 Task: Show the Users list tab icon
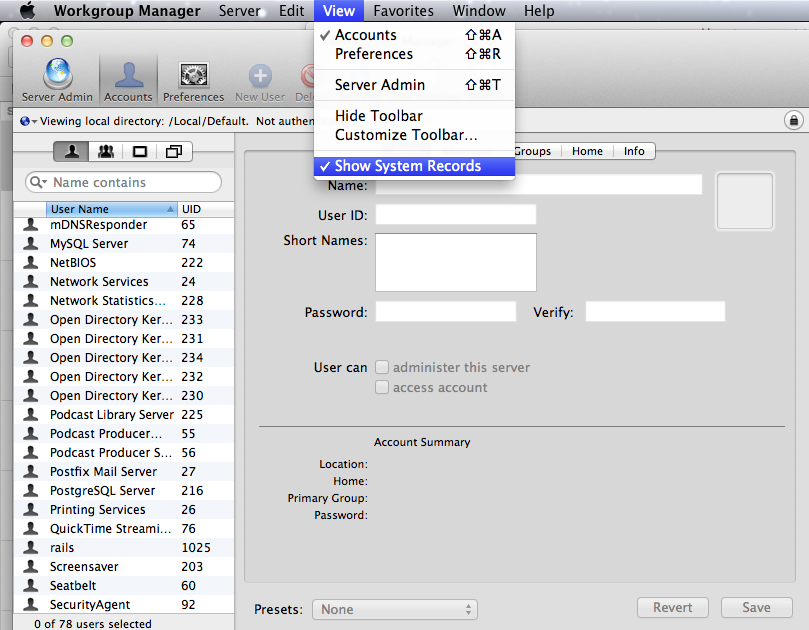pos(72,152)
